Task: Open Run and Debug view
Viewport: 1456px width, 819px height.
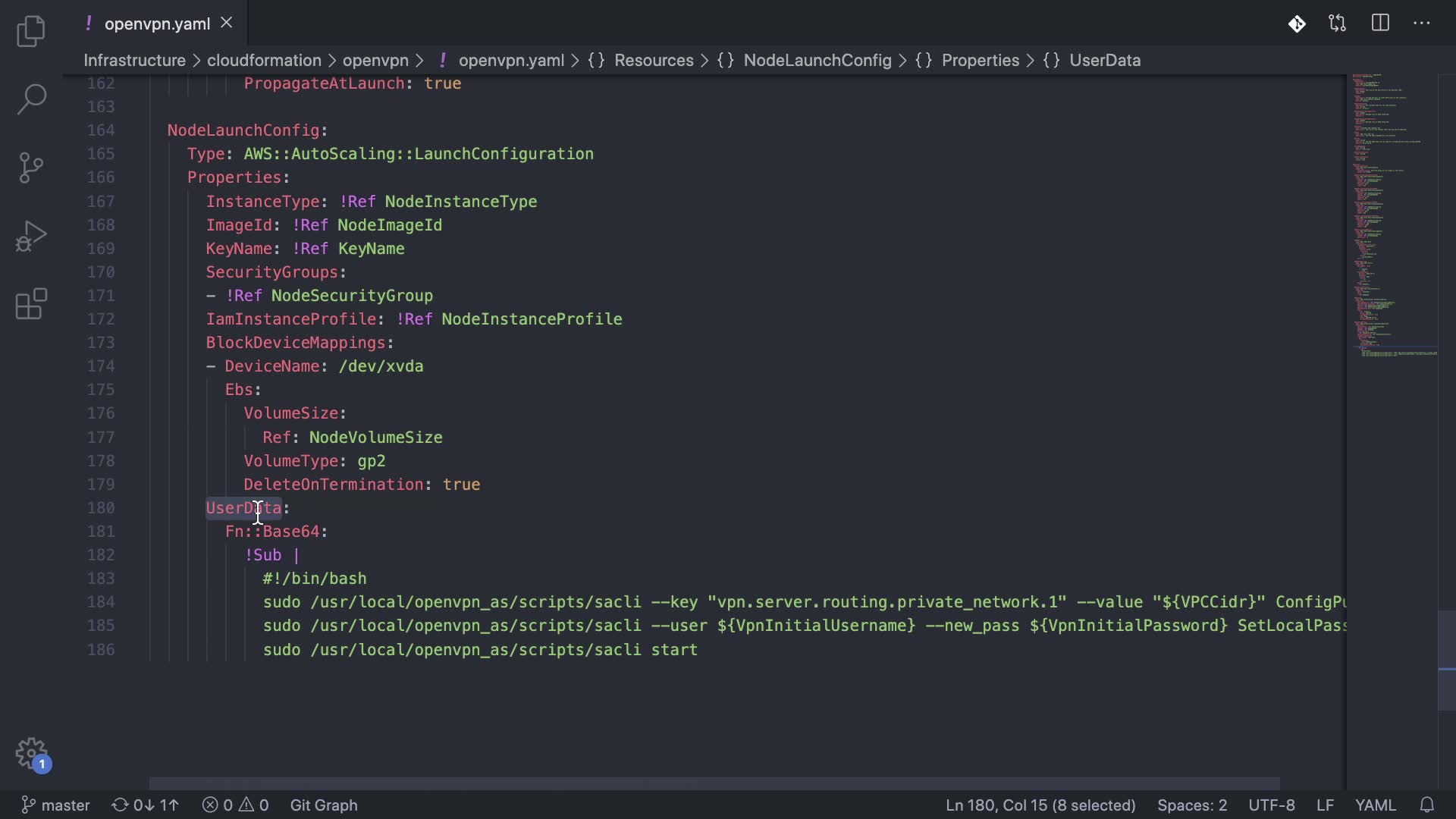Action: click(31, 236)
